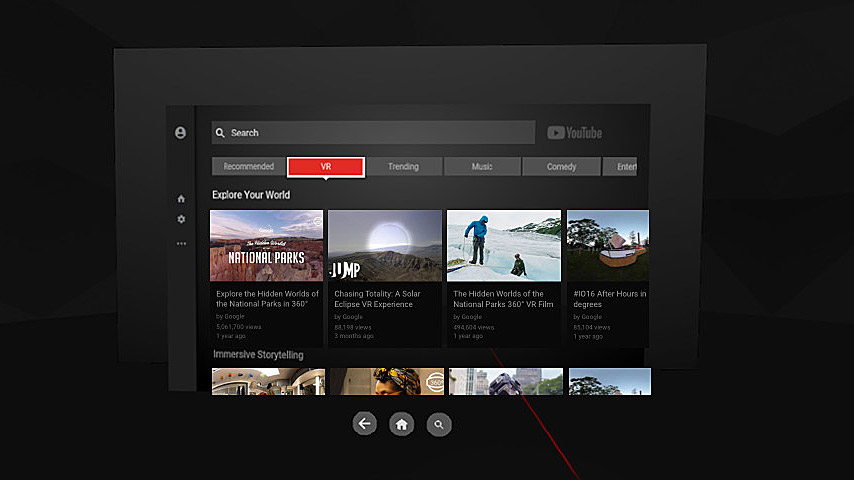Screen dimensions: 854x480
Task: Open 'Chasing Totality: A Solar Eclipse' title link
Action: 378,299
